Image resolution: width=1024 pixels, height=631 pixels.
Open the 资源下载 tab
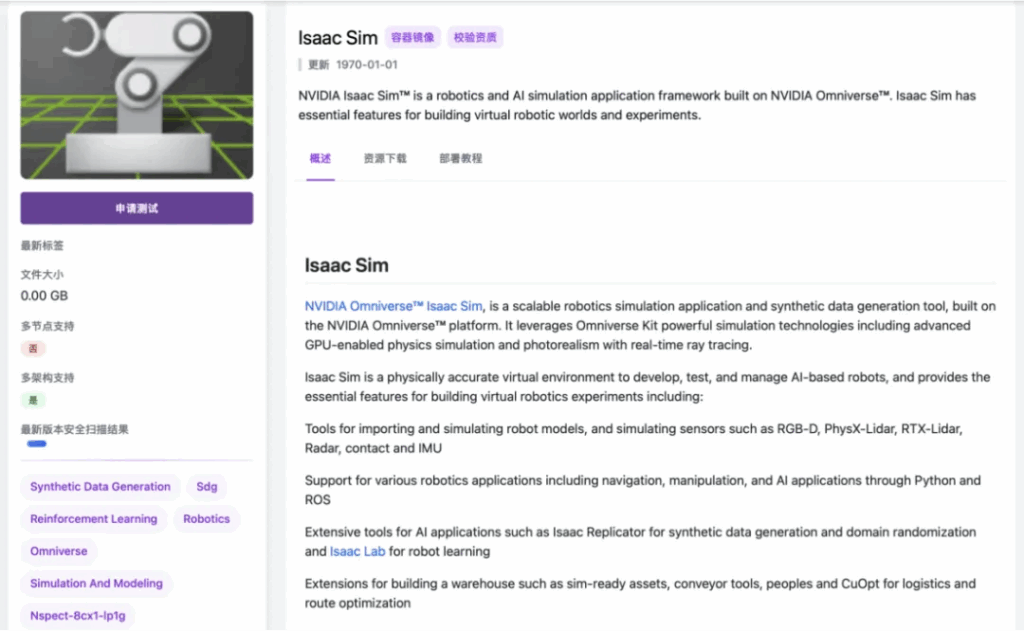pyautogui.click(x=385, y=159)
